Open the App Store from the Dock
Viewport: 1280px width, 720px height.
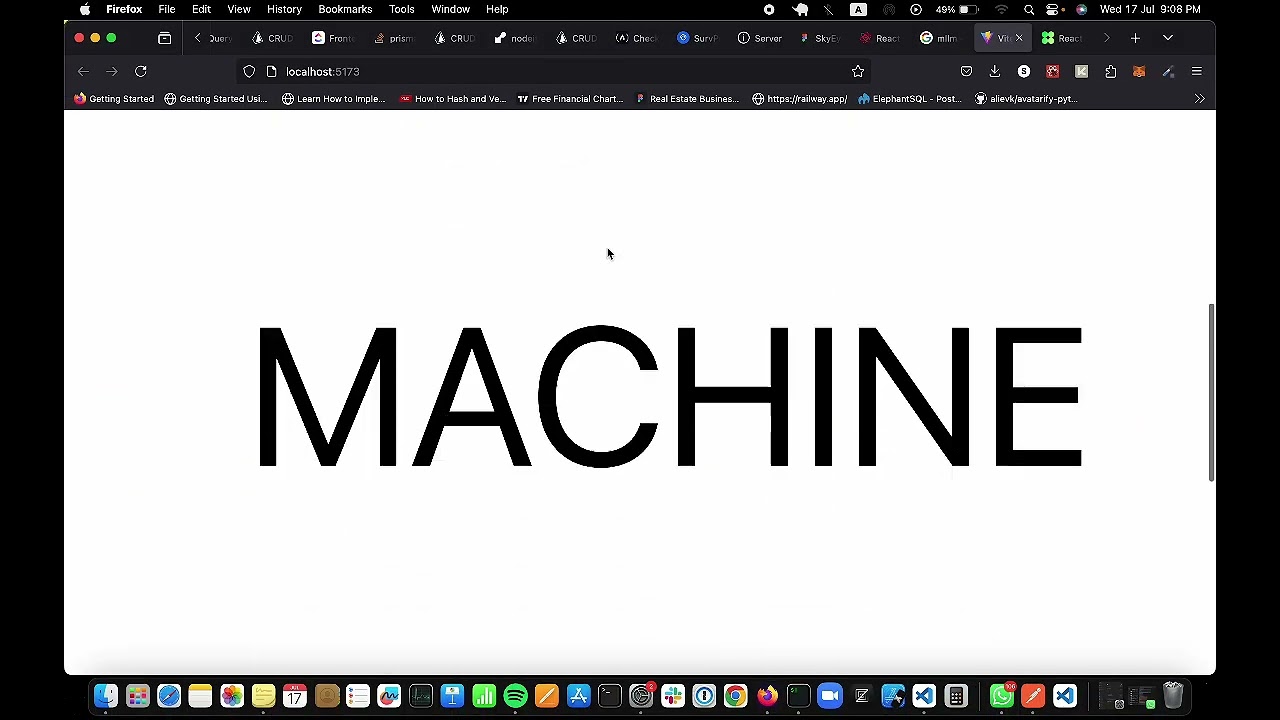coord(578,696)
